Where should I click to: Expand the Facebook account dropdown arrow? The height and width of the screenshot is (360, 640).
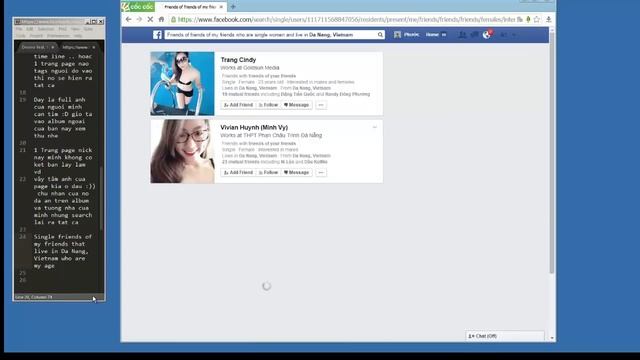(x=514, y=35)
